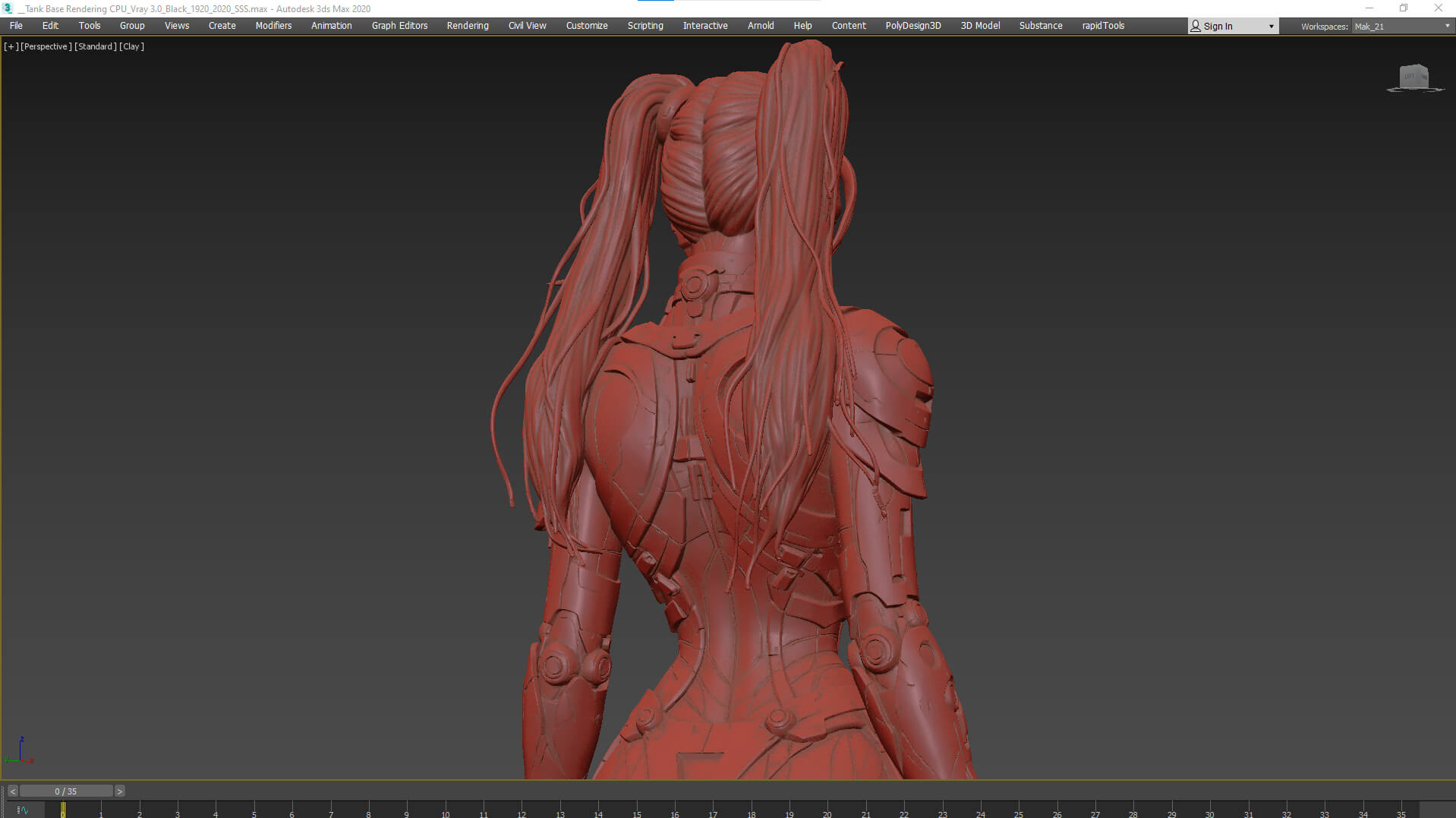
Task: Open the Sign In dropdown
Action: click(1233, 26)
